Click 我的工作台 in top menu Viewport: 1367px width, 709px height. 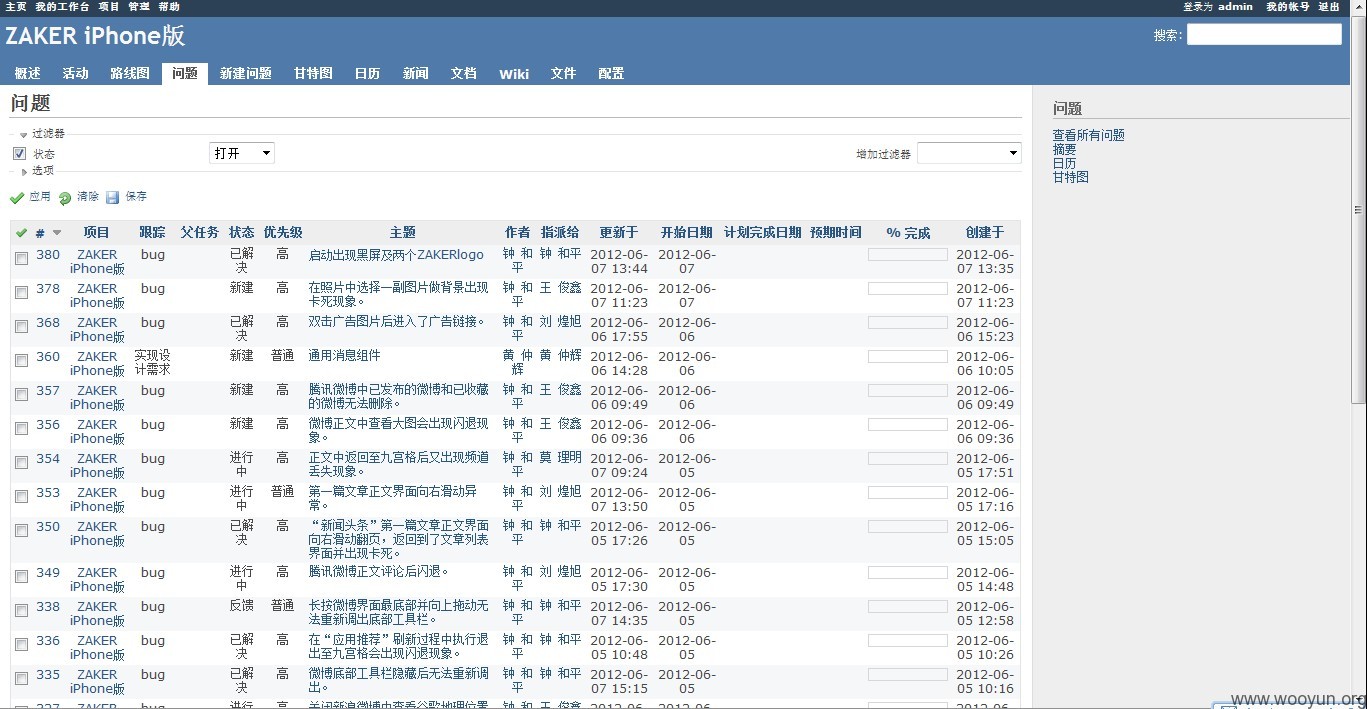[x=62, y=7]
